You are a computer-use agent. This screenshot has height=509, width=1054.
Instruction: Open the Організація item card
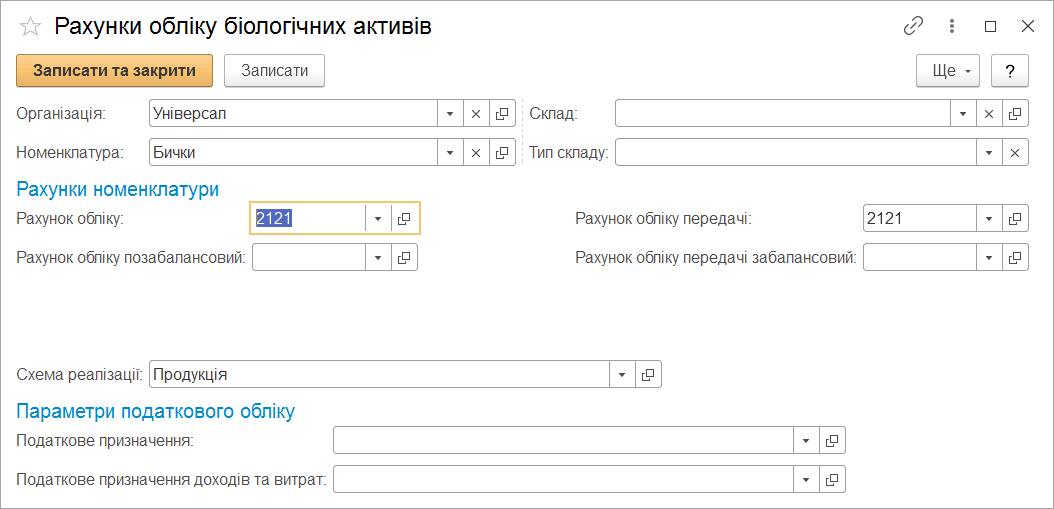[x=501, y=114]
